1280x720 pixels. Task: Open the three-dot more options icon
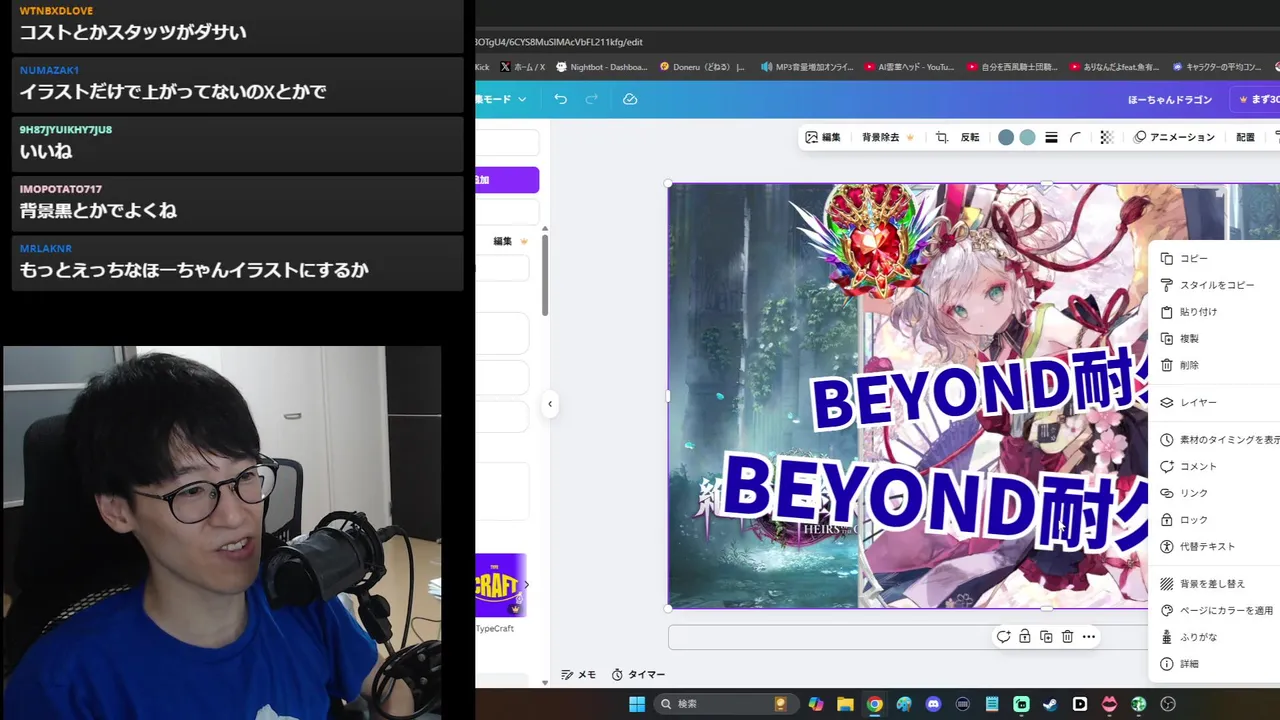[x=1089, y=637]
